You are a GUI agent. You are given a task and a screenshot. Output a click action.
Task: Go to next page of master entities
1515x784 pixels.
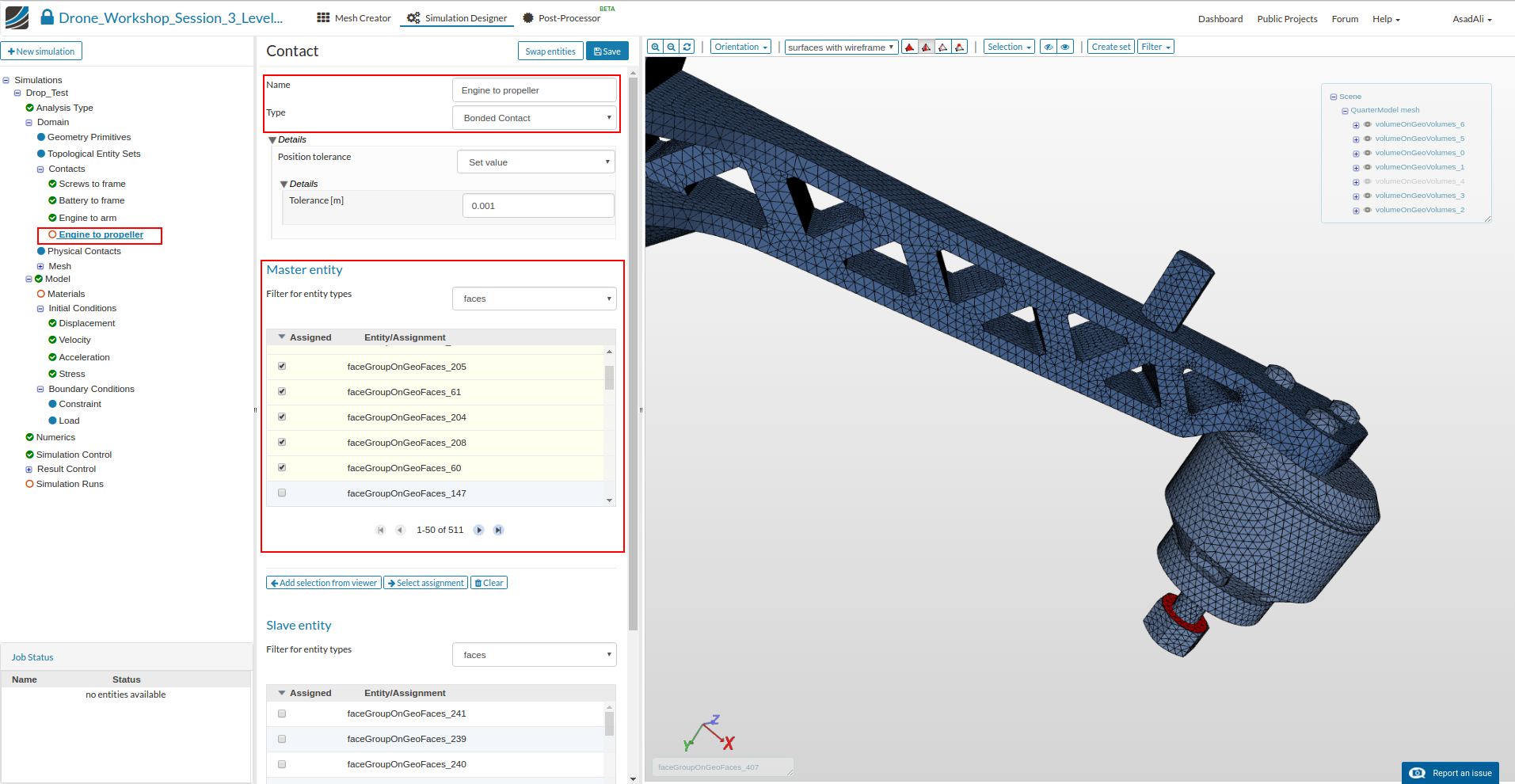pyautogui.click(x=479, y=530)
